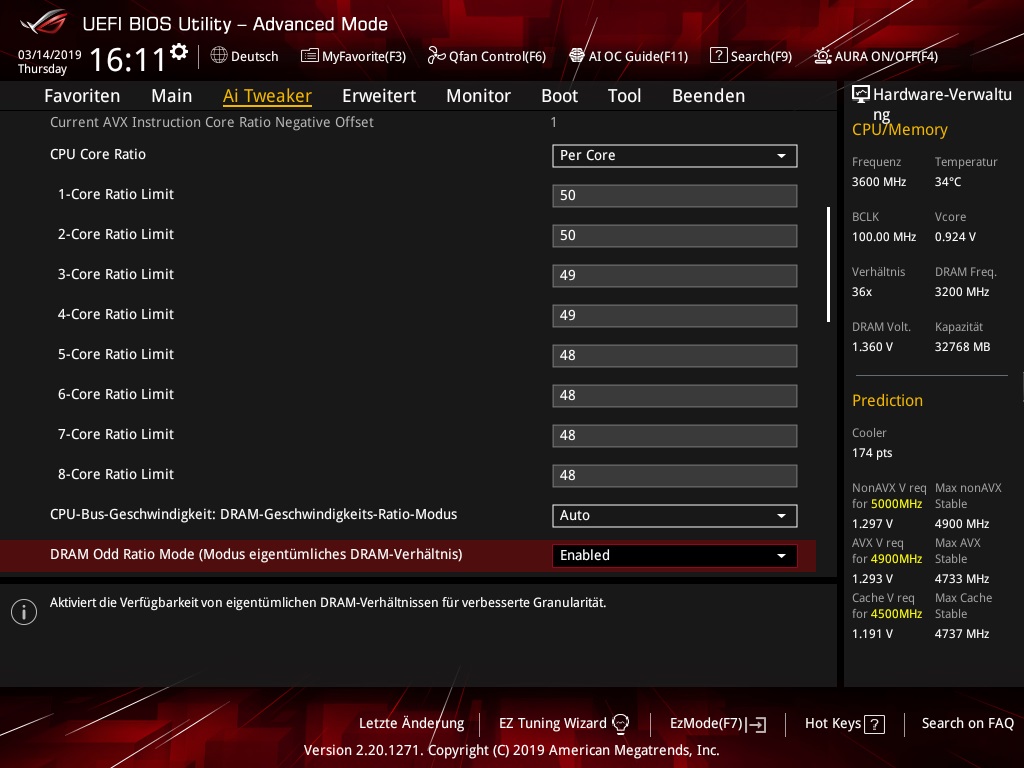Click the 34°C temperature value
The height and width of the screenshot is (768, 1024).
[948, 182]
